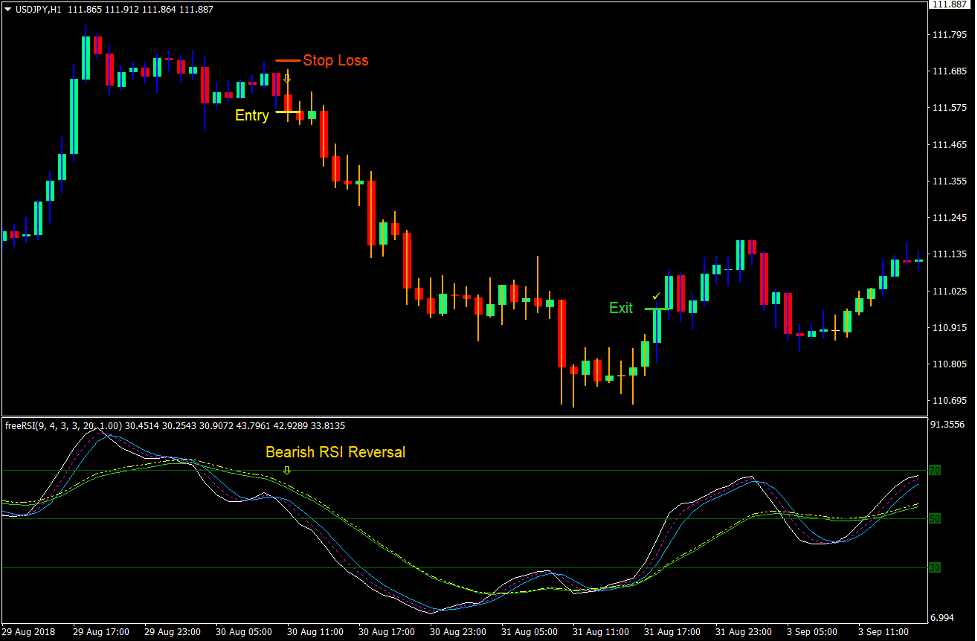Click the 29 Aug 2018 time axis label
This screenshot has height=641, width=977.
coord(27,631)
